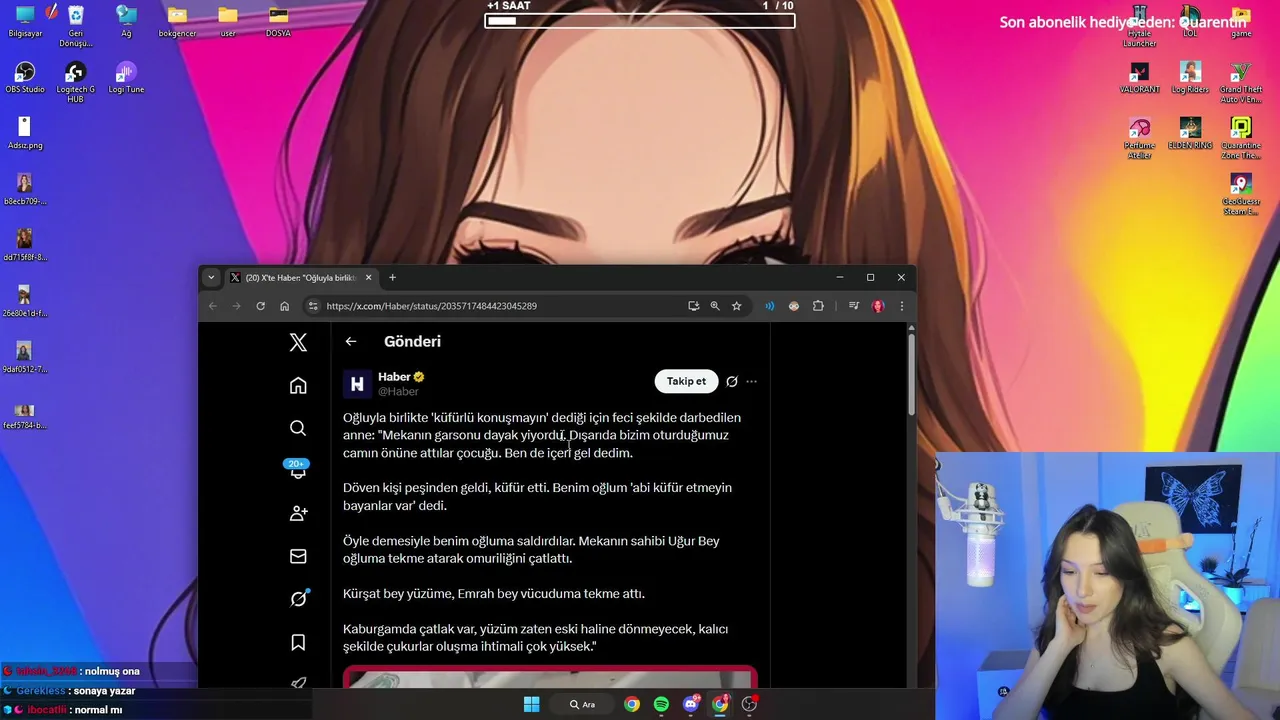Open VALORANT desktop shortcut
This screenshot has width=1280, height=720.
[1139, 78]
